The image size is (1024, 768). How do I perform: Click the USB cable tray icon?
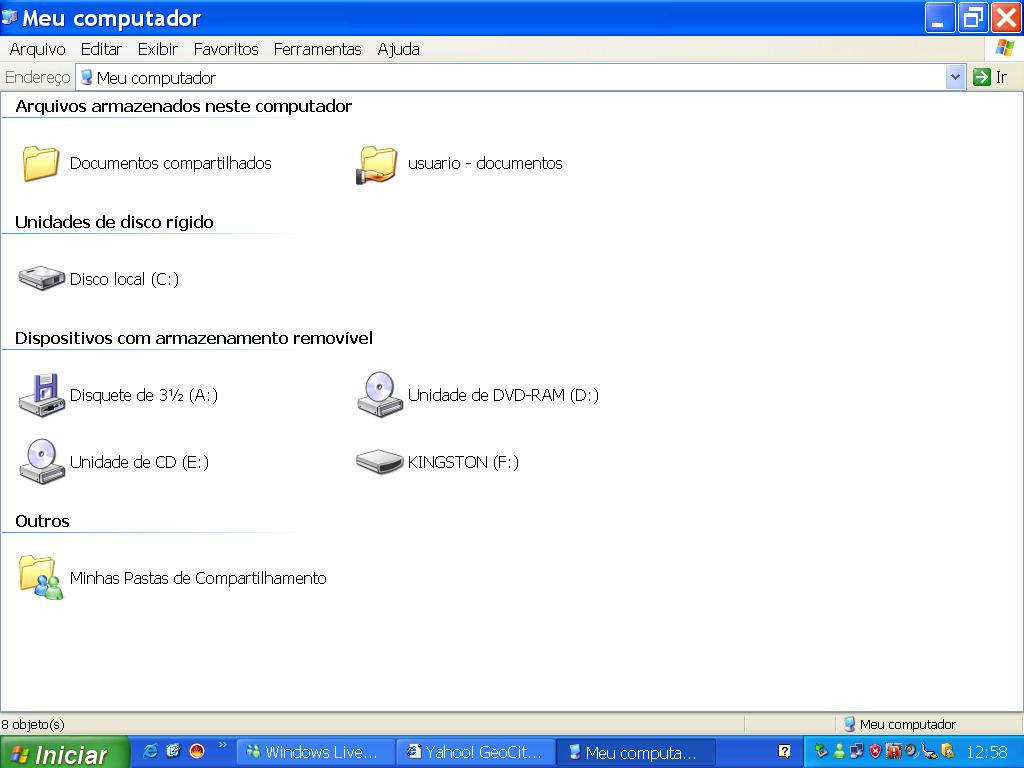929,752
